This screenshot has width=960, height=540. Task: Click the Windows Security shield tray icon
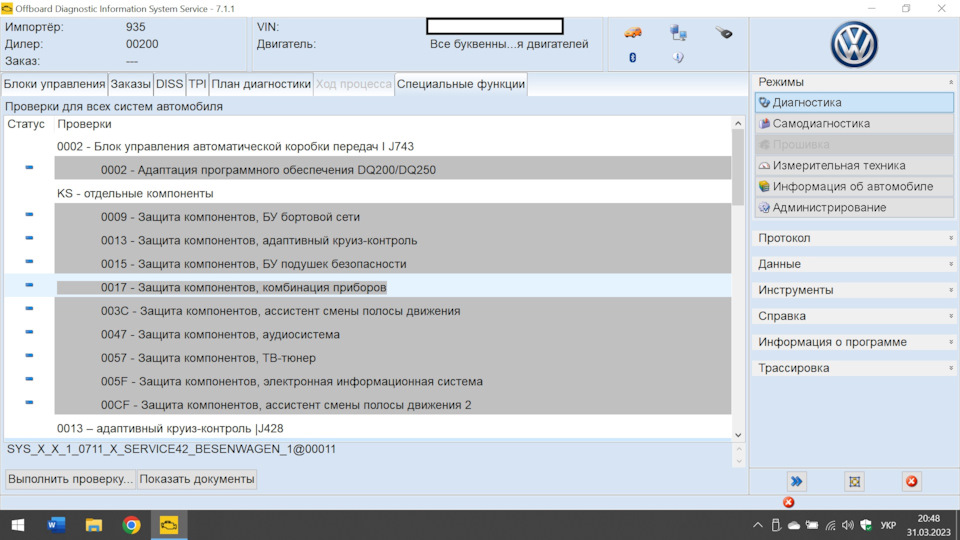pyautogui.click(x=866, y=525)
